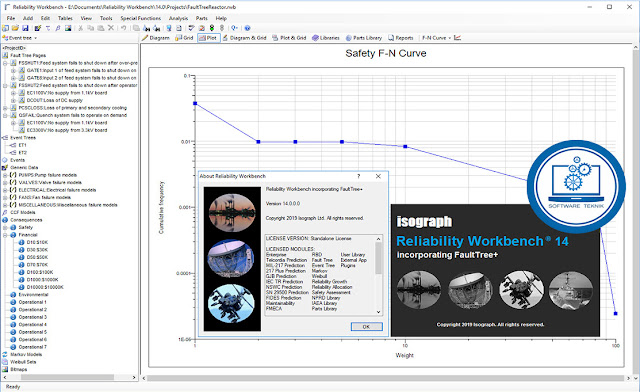Image resolution: width=640 pixels, height=392 pixels.
Task: Open the Add menu
Action: tap(28, 18)
